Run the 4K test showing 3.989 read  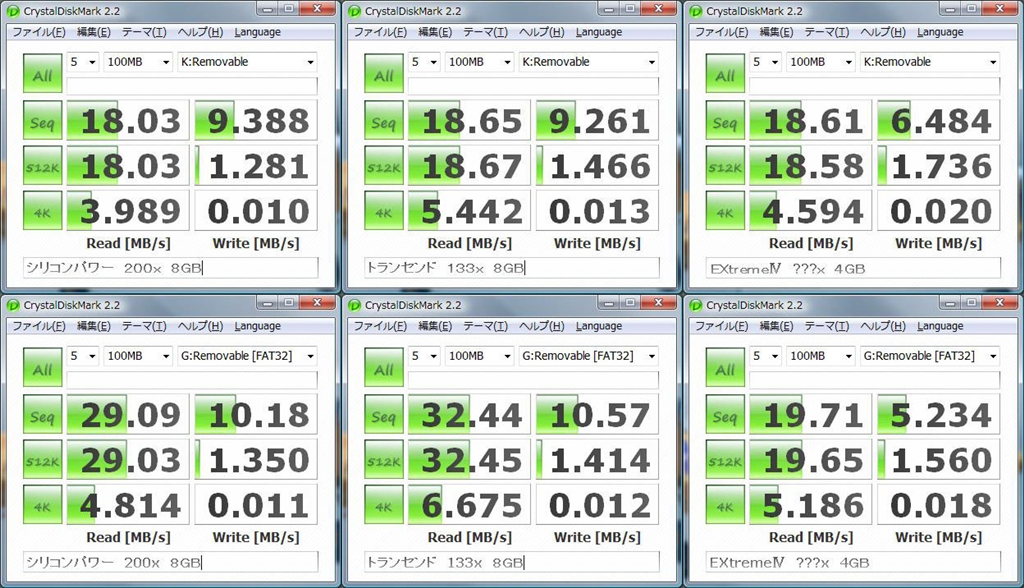pos(42,210)
